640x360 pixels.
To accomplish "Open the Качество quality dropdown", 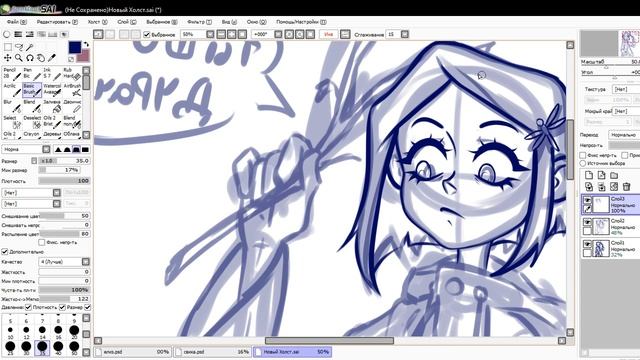I will click(85, 262).
